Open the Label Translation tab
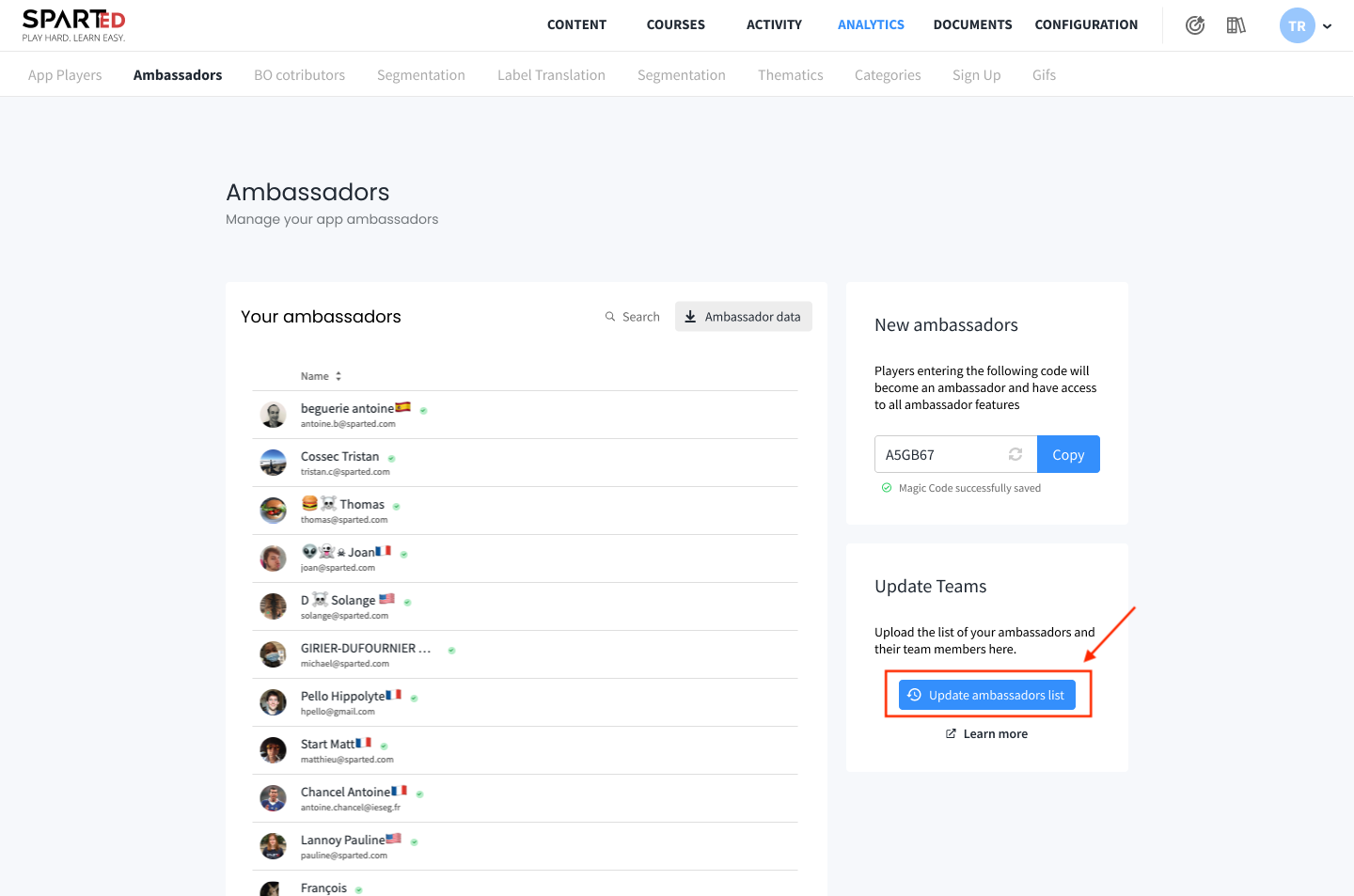Screen dimensions: 1354x896 point(551,75)
